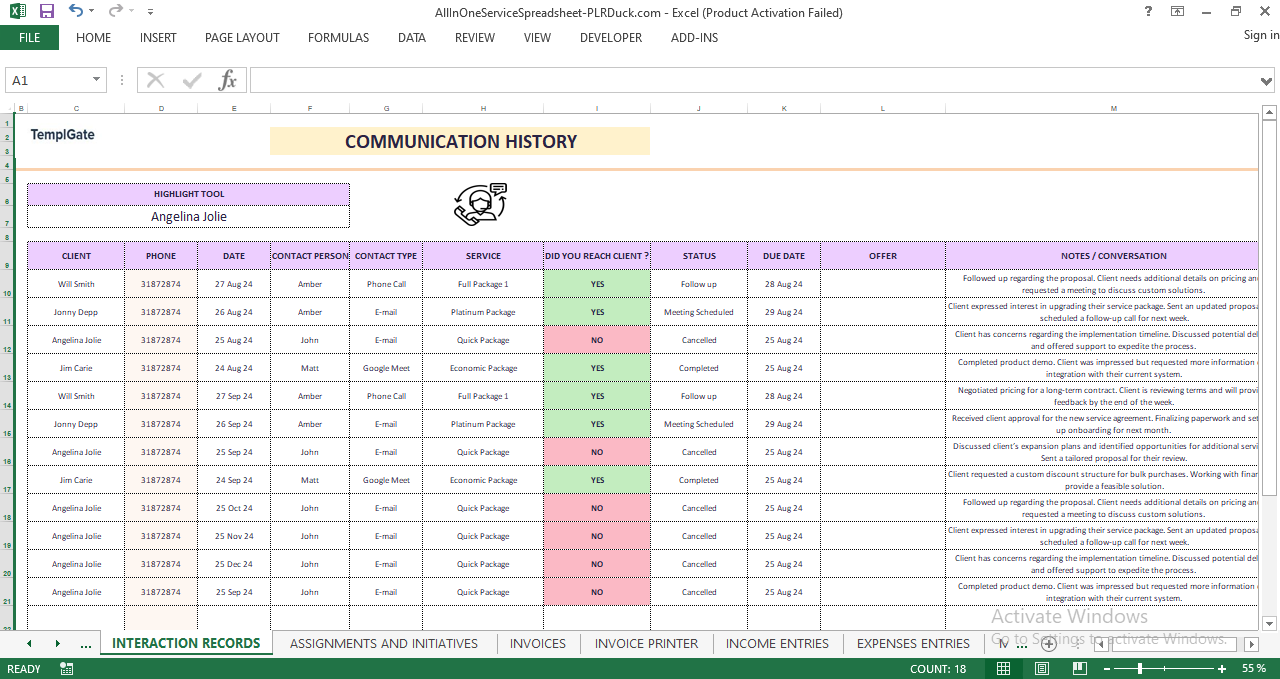Switch to Normal view in status bar

1004,668
